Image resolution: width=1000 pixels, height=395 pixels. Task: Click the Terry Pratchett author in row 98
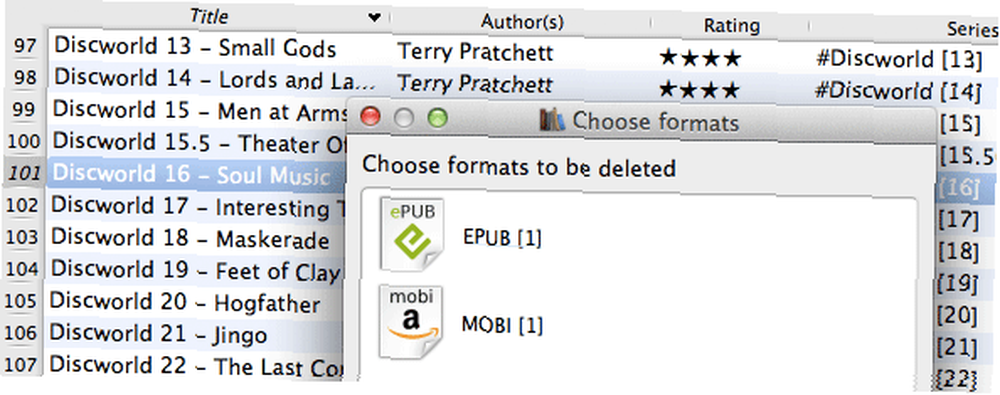pos(474,84)
